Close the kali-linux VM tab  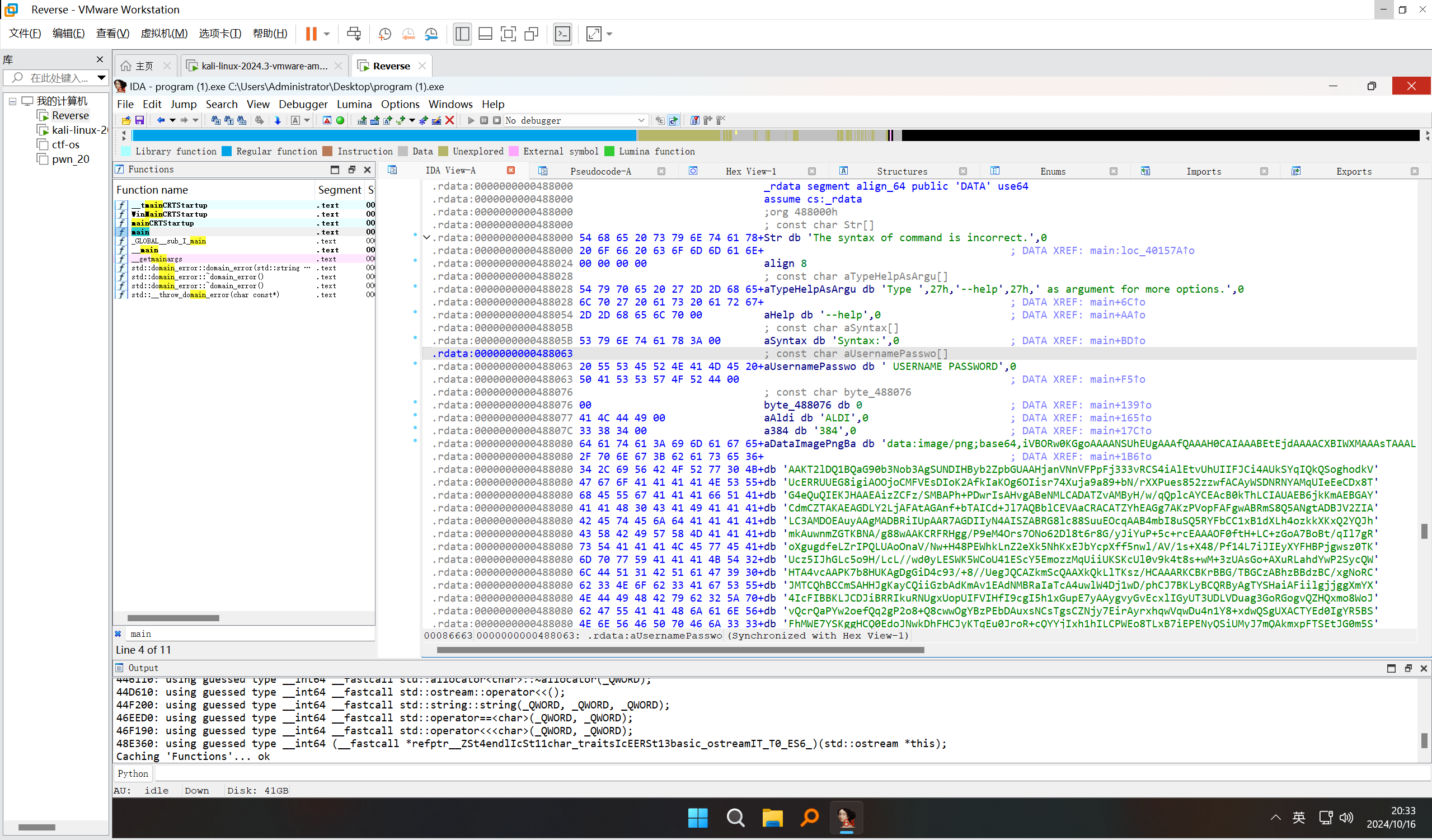coord(338,66)
